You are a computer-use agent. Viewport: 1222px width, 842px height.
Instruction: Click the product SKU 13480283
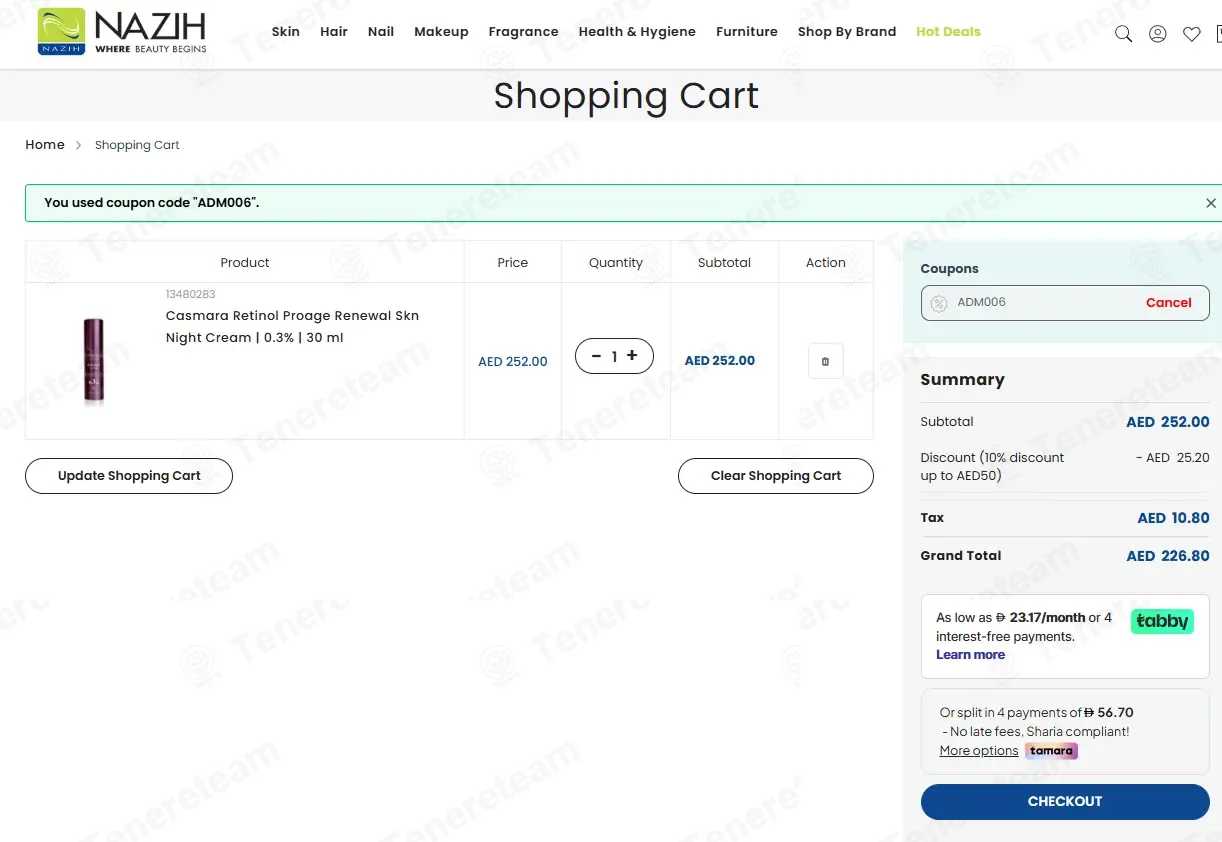click(x=191, y=294)
